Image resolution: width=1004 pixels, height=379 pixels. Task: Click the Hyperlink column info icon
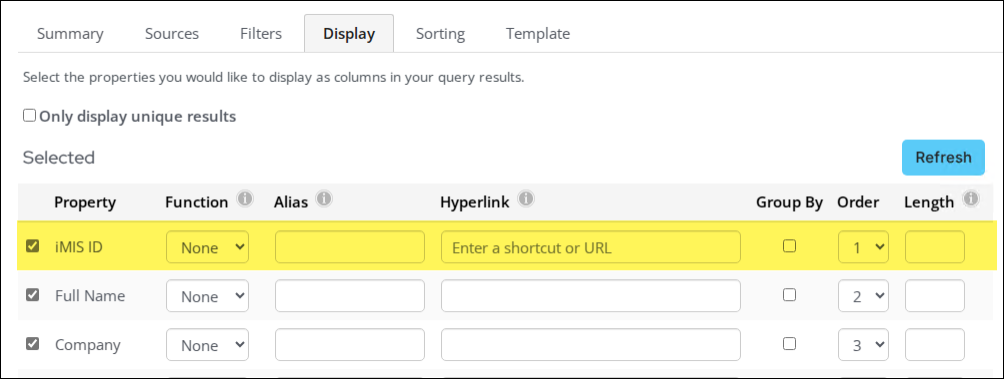(526, 199)
